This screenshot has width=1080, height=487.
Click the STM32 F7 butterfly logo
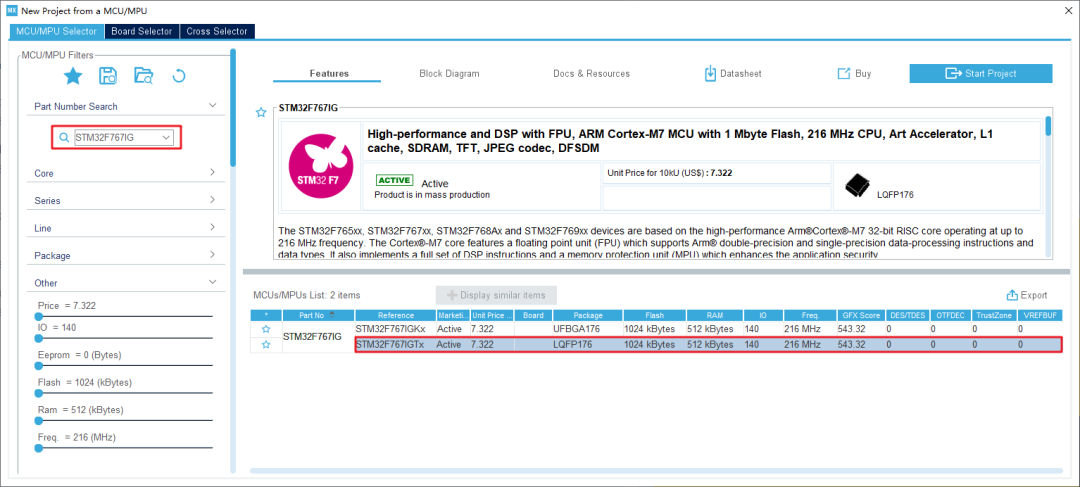(x=322, y=166)
